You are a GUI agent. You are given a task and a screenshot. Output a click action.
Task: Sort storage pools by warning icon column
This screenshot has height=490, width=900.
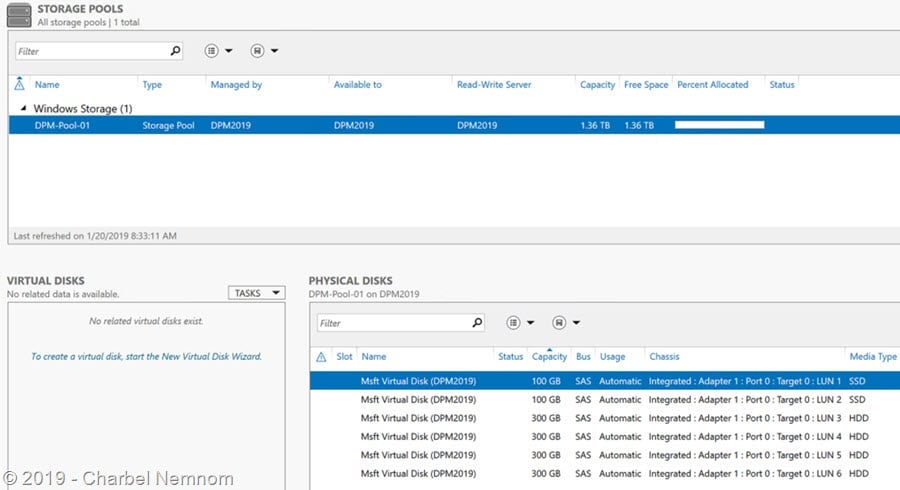point(19,84)
